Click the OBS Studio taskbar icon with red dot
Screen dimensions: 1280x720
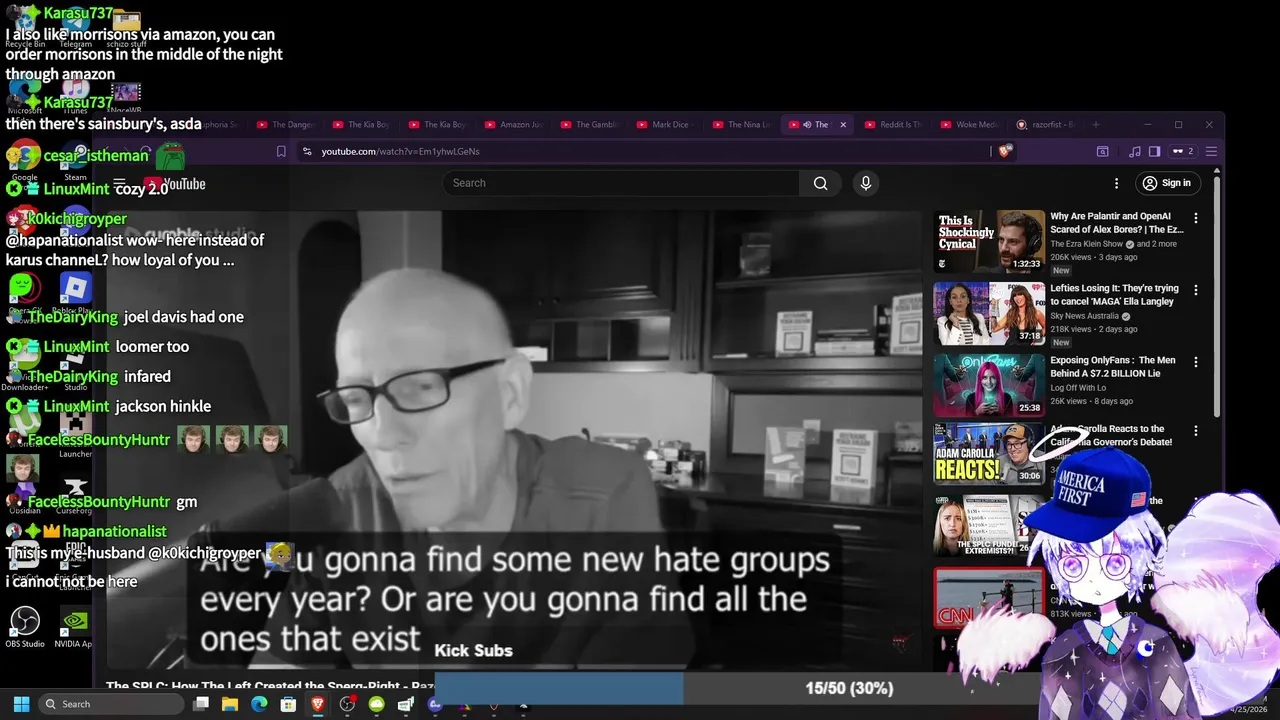coord(347,704)
